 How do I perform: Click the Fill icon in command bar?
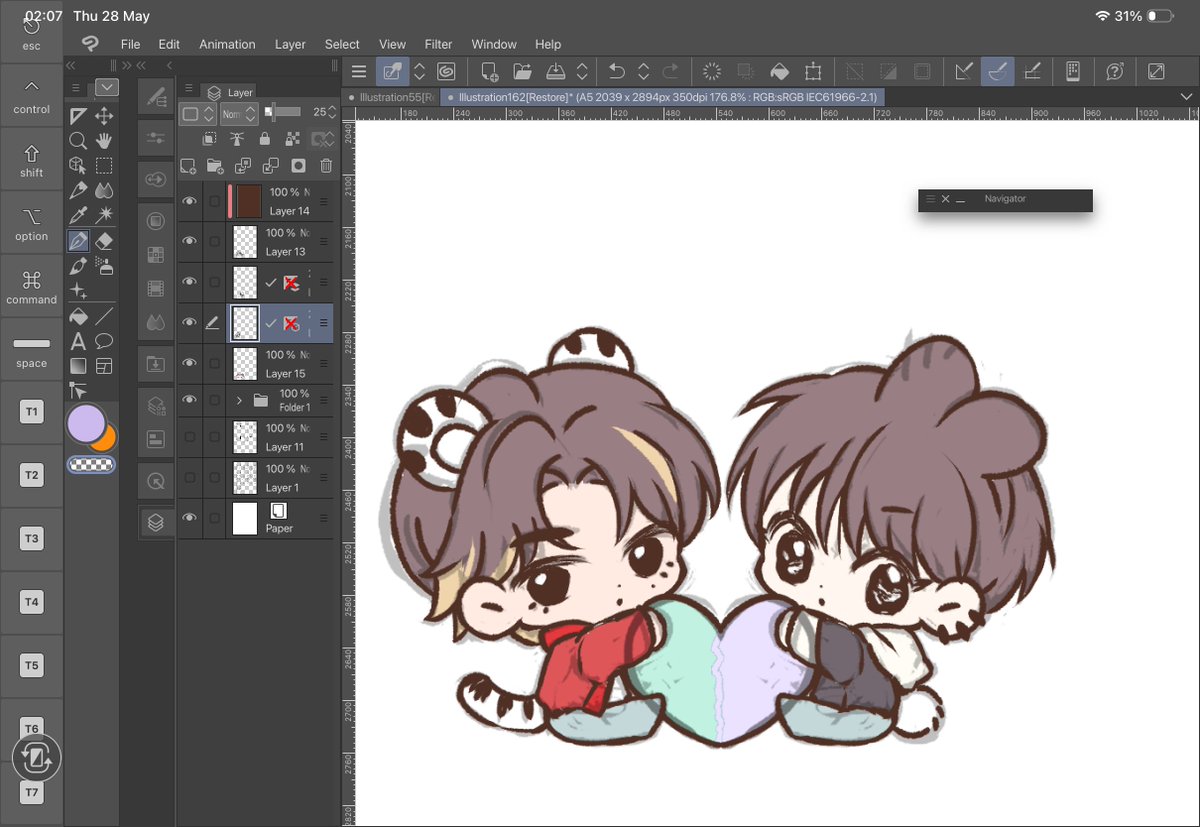click(x=779, y=71)
